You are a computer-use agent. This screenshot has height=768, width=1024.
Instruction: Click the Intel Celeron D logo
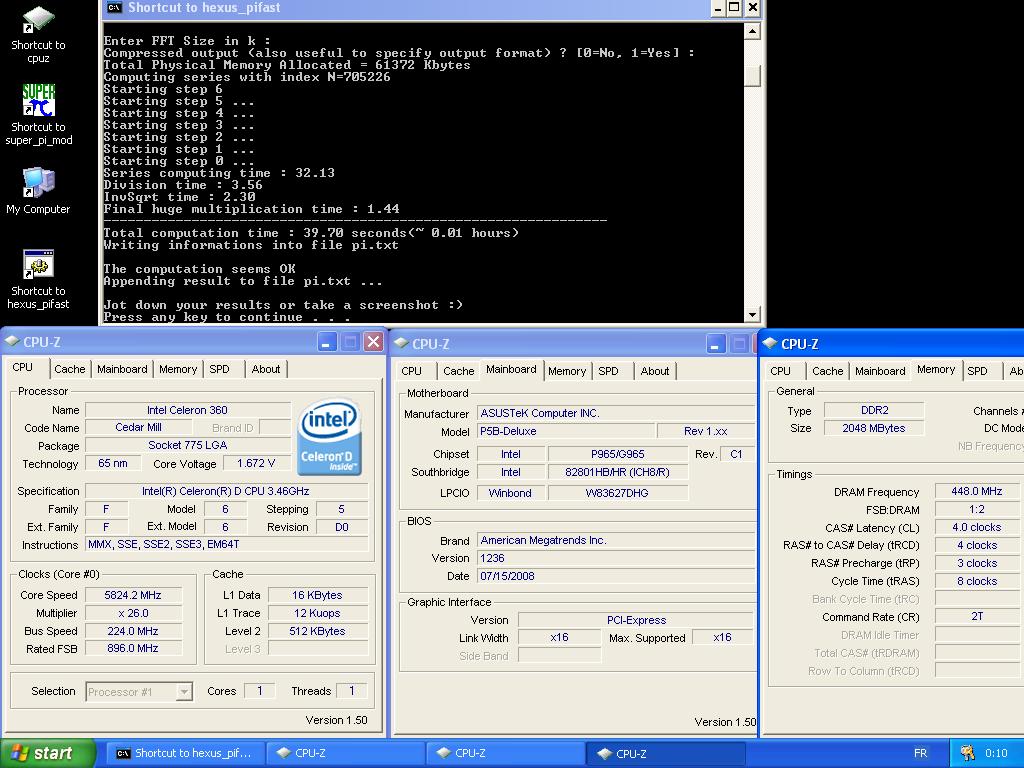coord(329,436)
